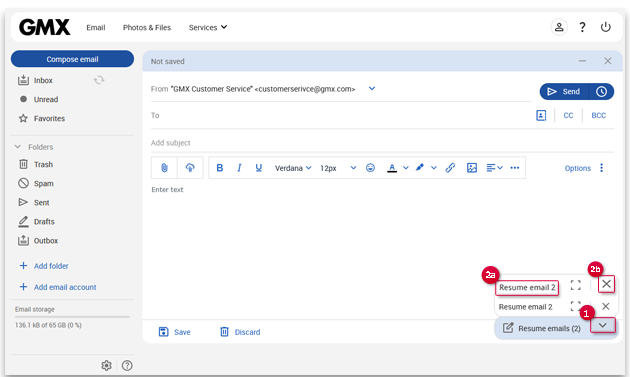The height and width of the screenshot is (377, 630).
Task: Maximize the first Resume email 2
Action: click(576, 285)
